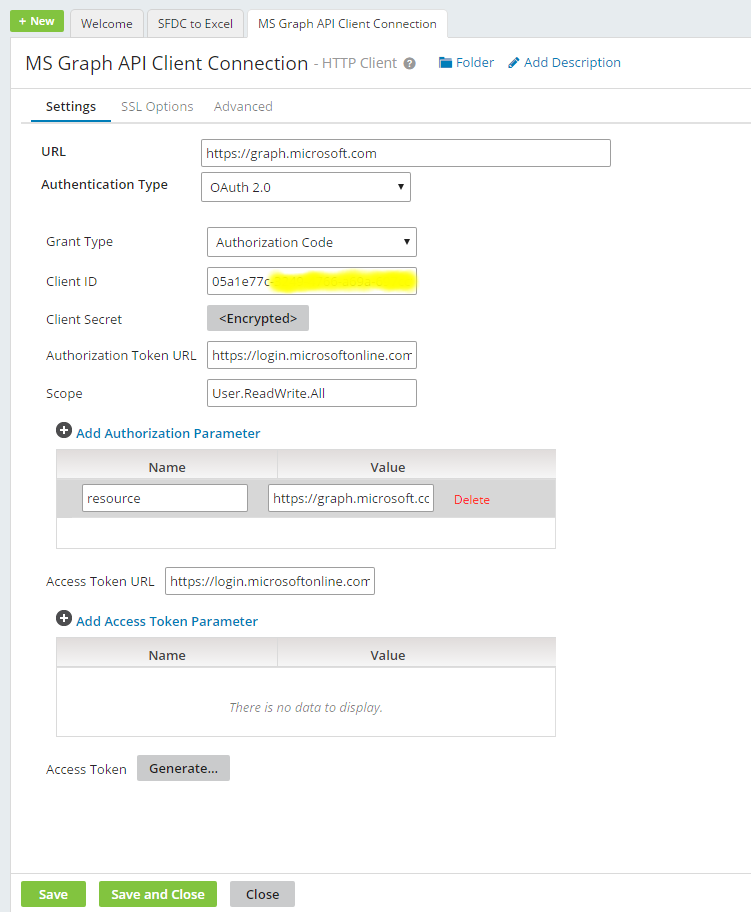Switch to the Advanced tab

(x=243, y=106)
